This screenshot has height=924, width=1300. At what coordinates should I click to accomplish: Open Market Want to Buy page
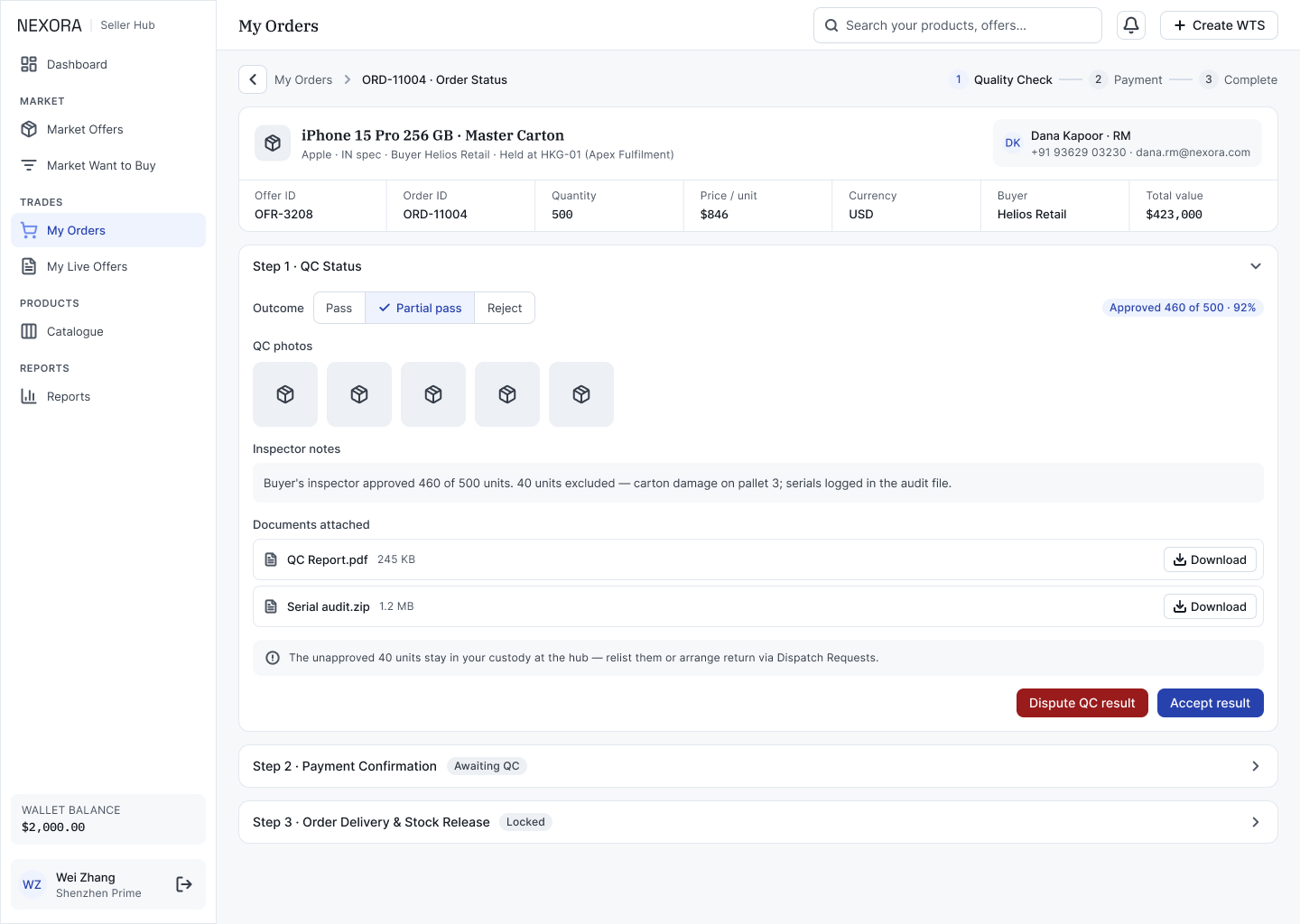click(108, 165)
